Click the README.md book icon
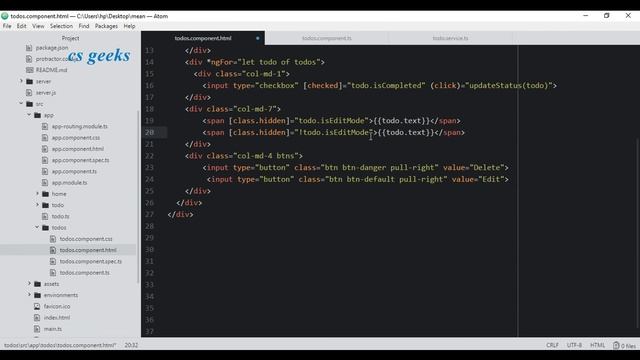The height and width of the screenshot is (360, 640). click(x=29, y=70)
